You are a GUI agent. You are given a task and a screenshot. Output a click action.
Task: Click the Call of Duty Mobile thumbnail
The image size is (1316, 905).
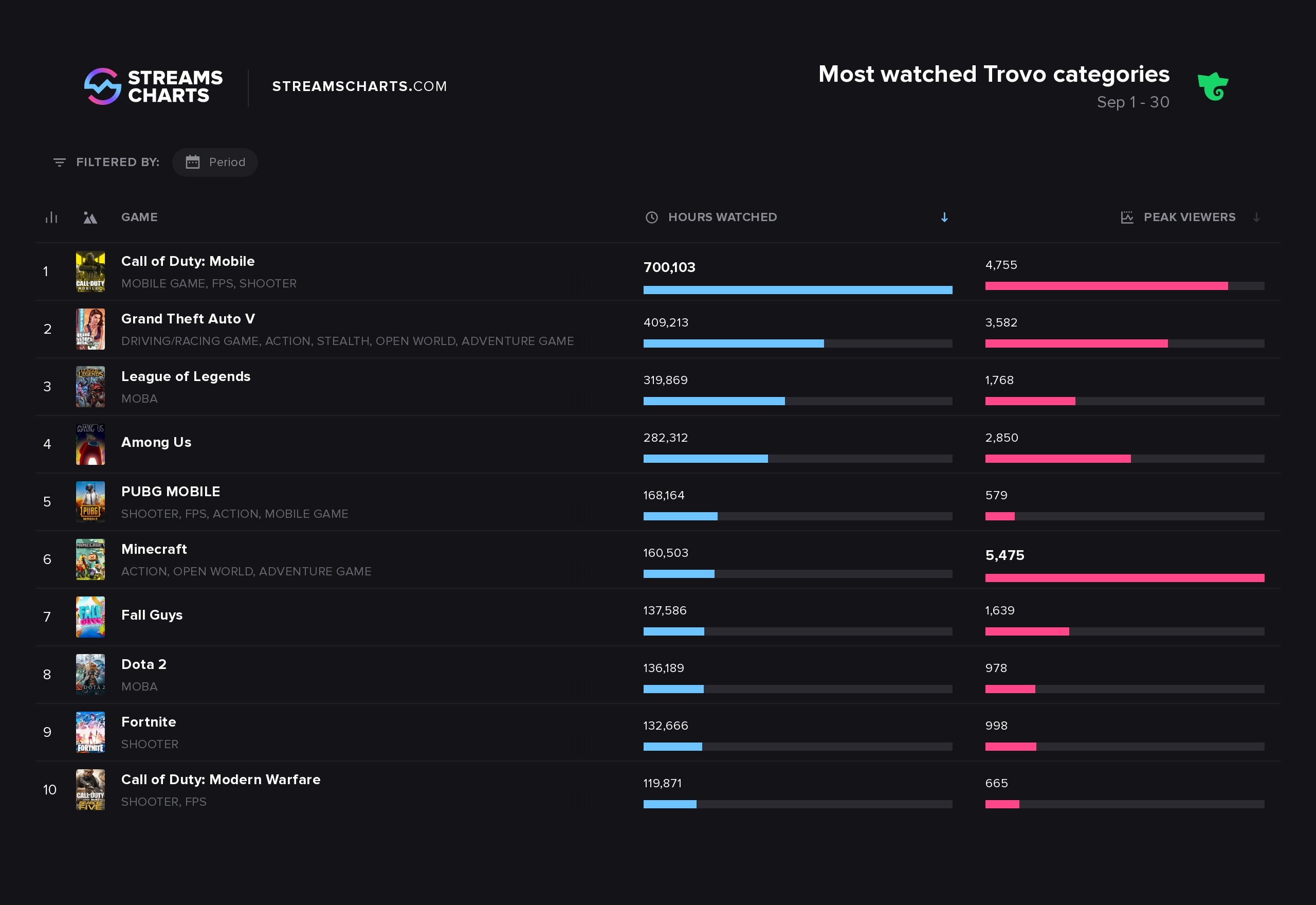[x=91, y=271]
